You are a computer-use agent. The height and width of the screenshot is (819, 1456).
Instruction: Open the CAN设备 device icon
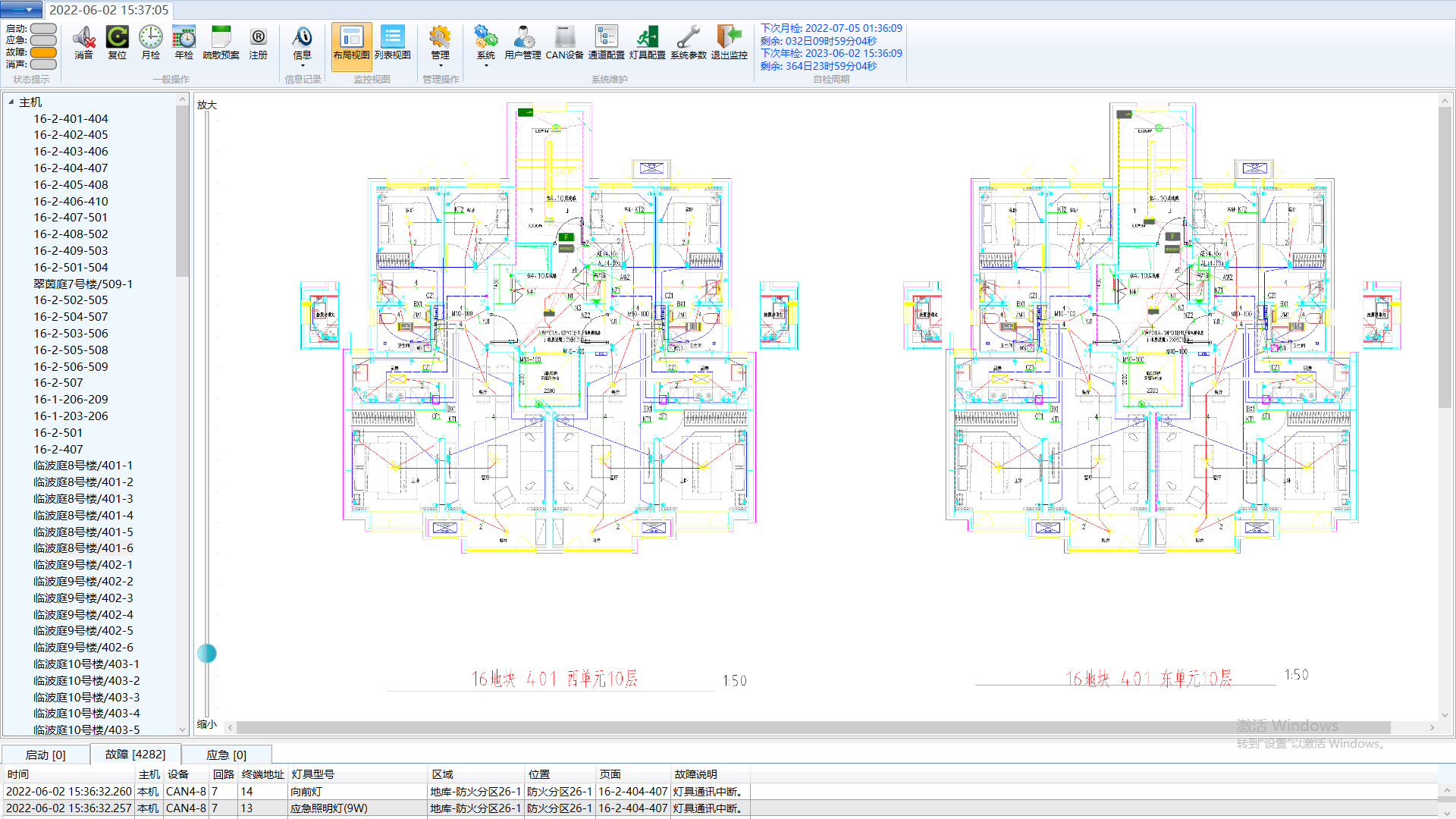pyautogui.click(x=564, y=42)
